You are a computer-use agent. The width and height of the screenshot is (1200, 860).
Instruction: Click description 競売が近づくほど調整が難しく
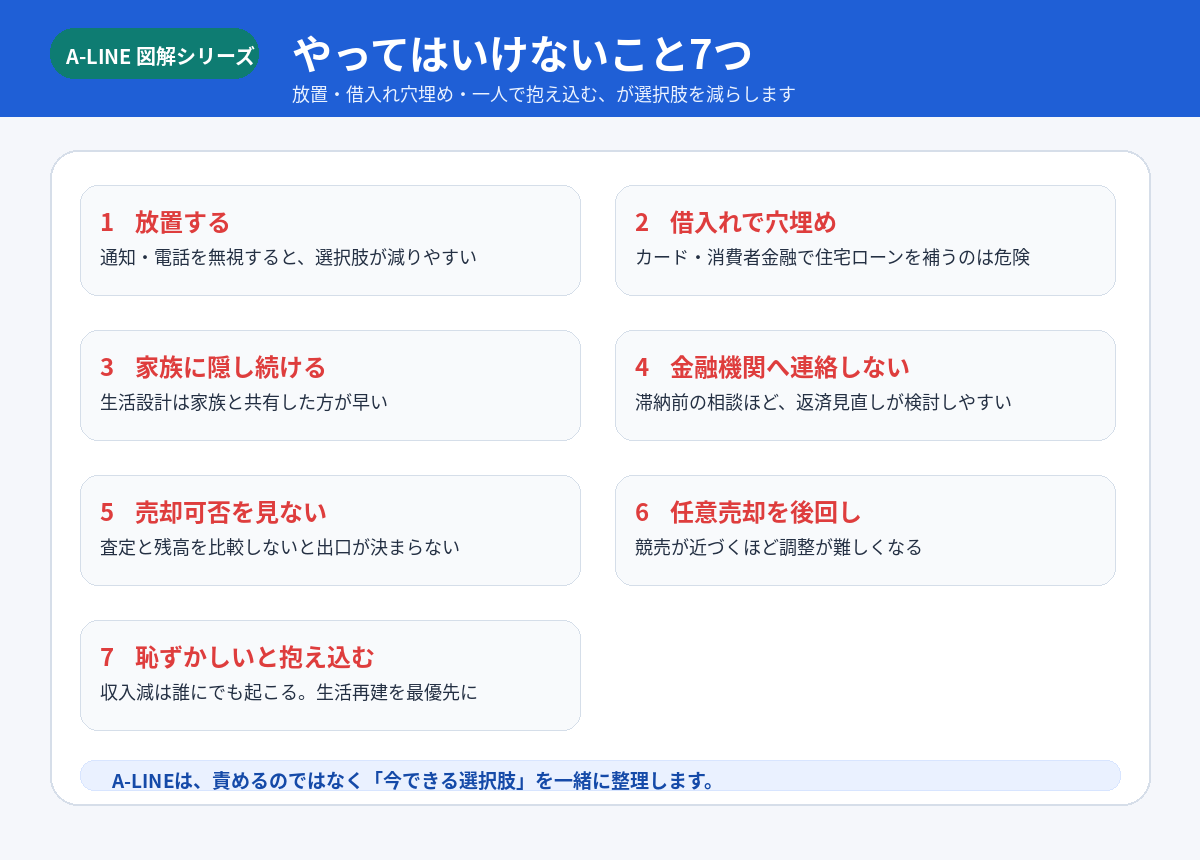click(778, 547)
